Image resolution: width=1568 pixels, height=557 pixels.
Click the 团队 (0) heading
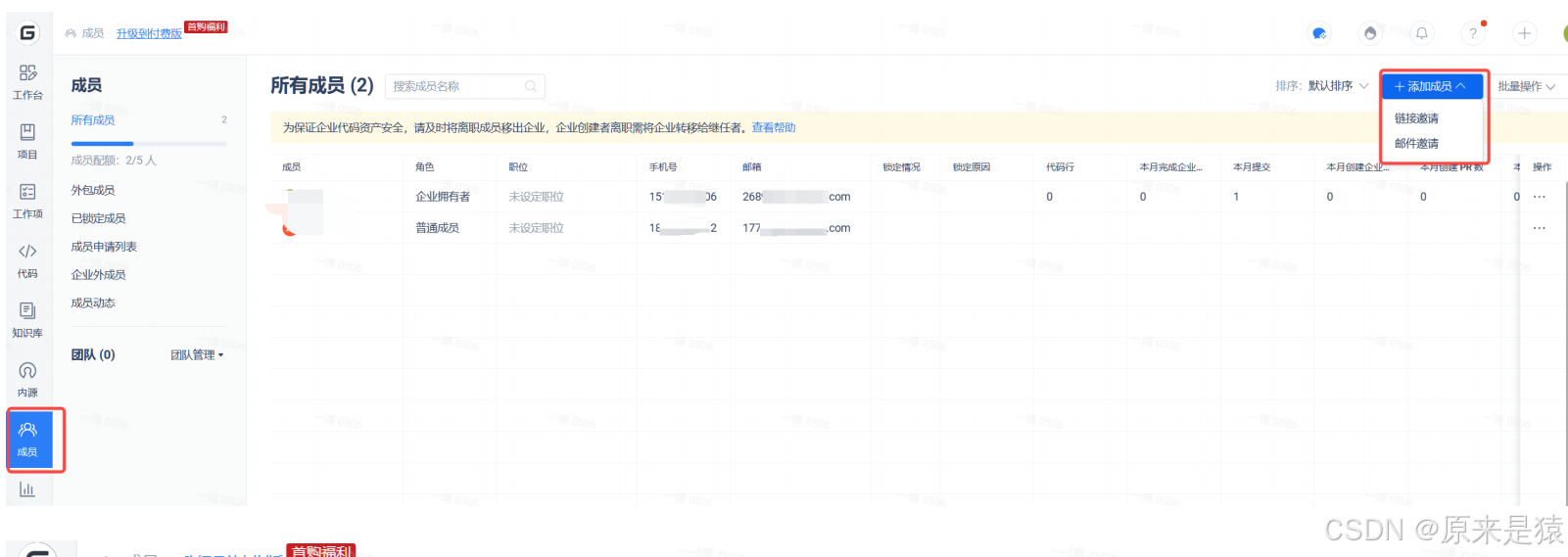pyautogui.click(x=93, y=355)
